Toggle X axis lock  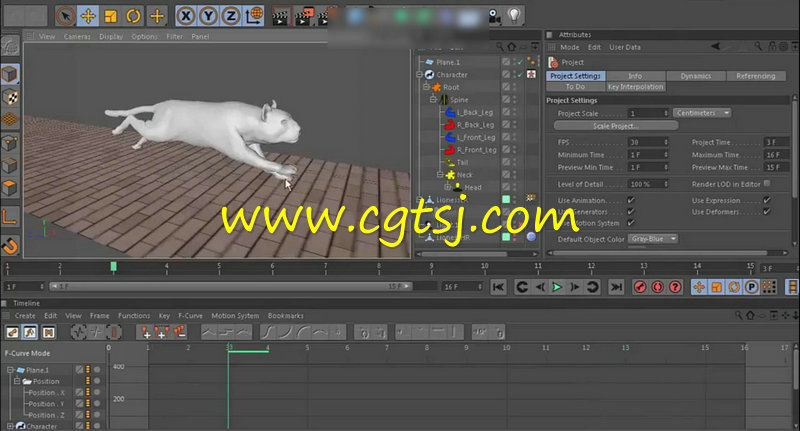pos(186,16)
